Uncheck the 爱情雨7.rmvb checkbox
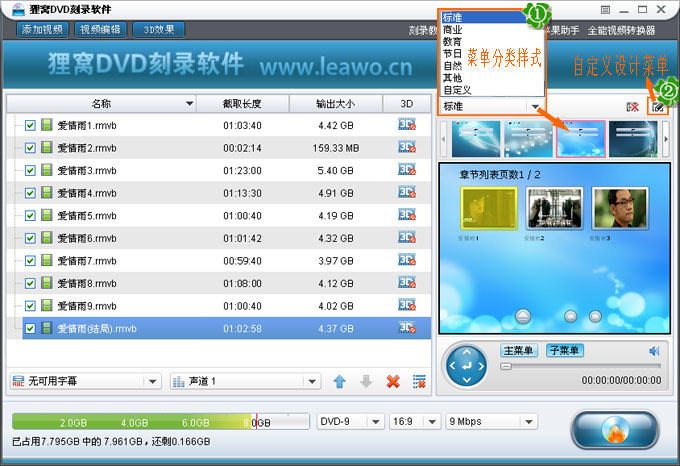This screenshot has width=680, height=466. point(30,261)
